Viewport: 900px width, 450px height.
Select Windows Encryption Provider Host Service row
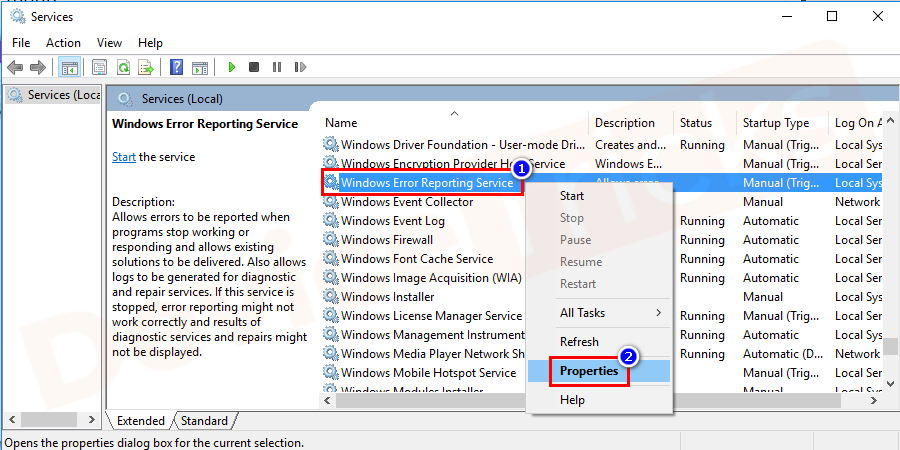602,164
